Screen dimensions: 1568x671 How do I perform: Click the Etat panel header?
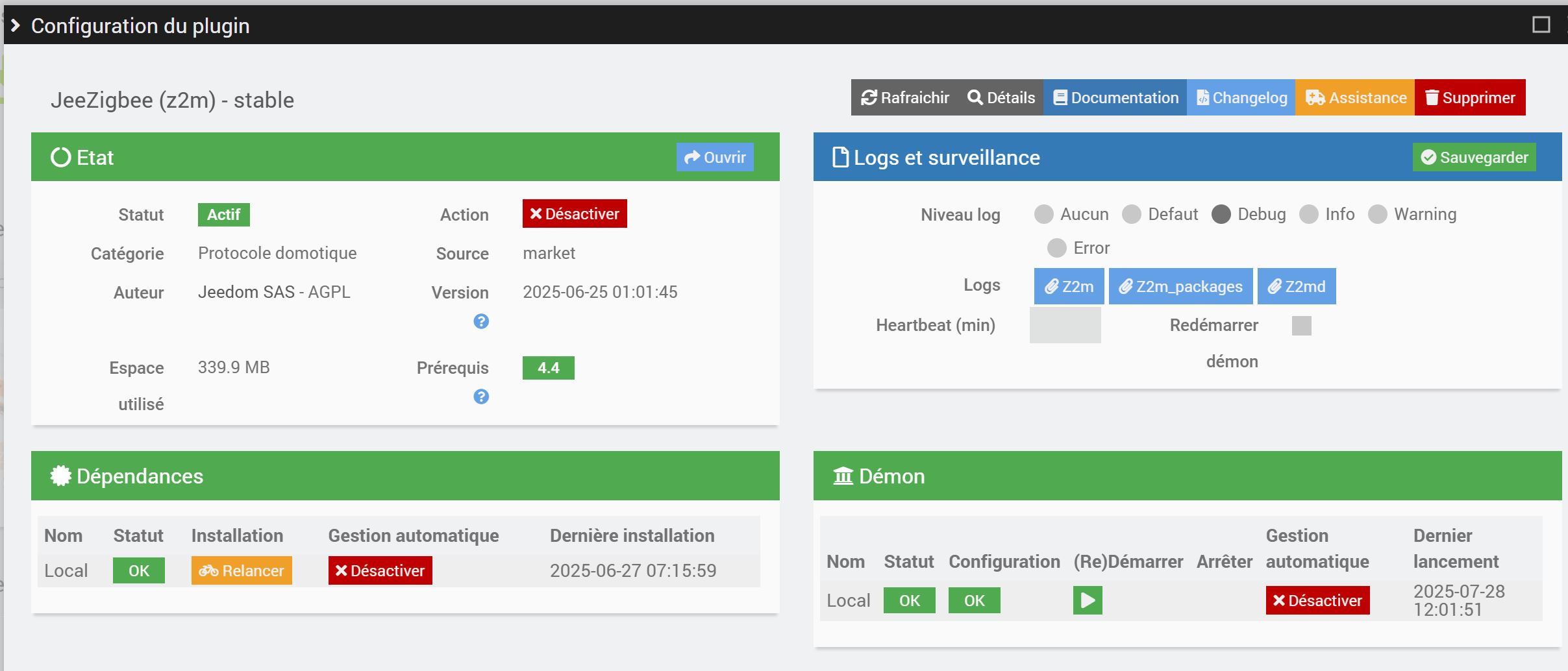click(405, 157)
